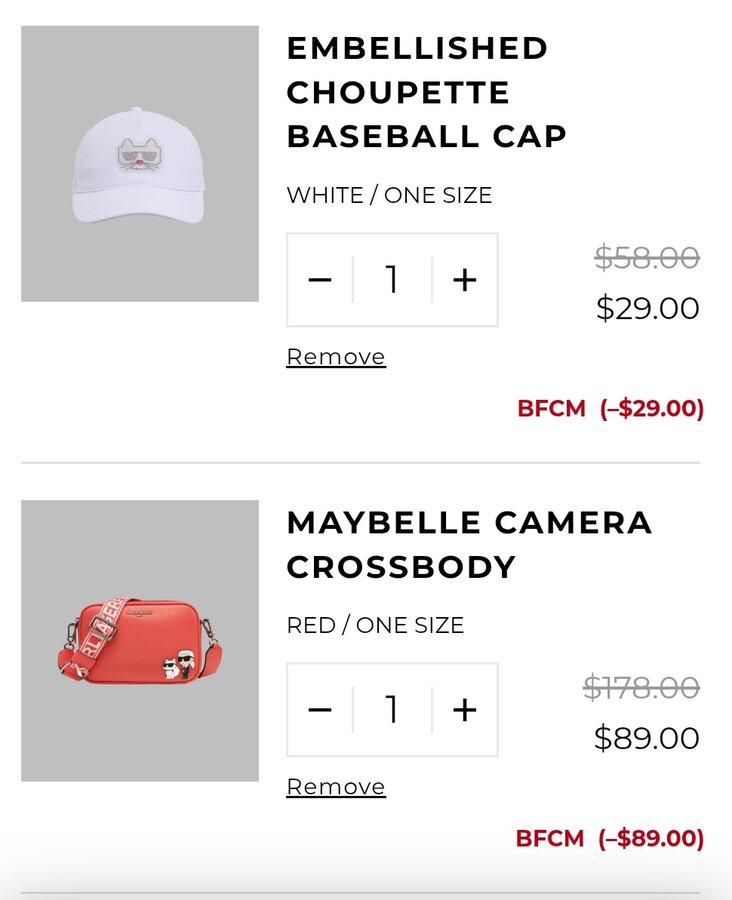
Task: Click the plus icon for Maybelle Crossbody
Action: coord(465,710)
